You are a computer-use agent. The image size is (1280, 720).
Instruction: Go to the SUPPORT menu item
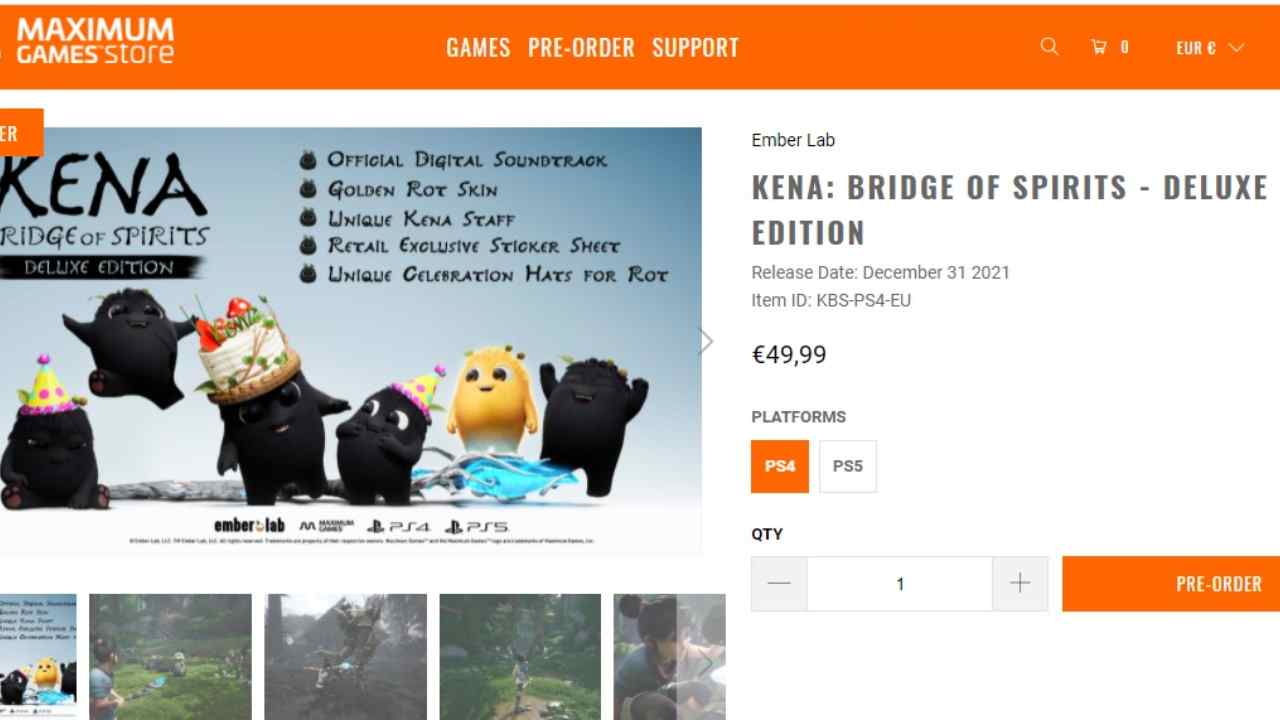695,47
